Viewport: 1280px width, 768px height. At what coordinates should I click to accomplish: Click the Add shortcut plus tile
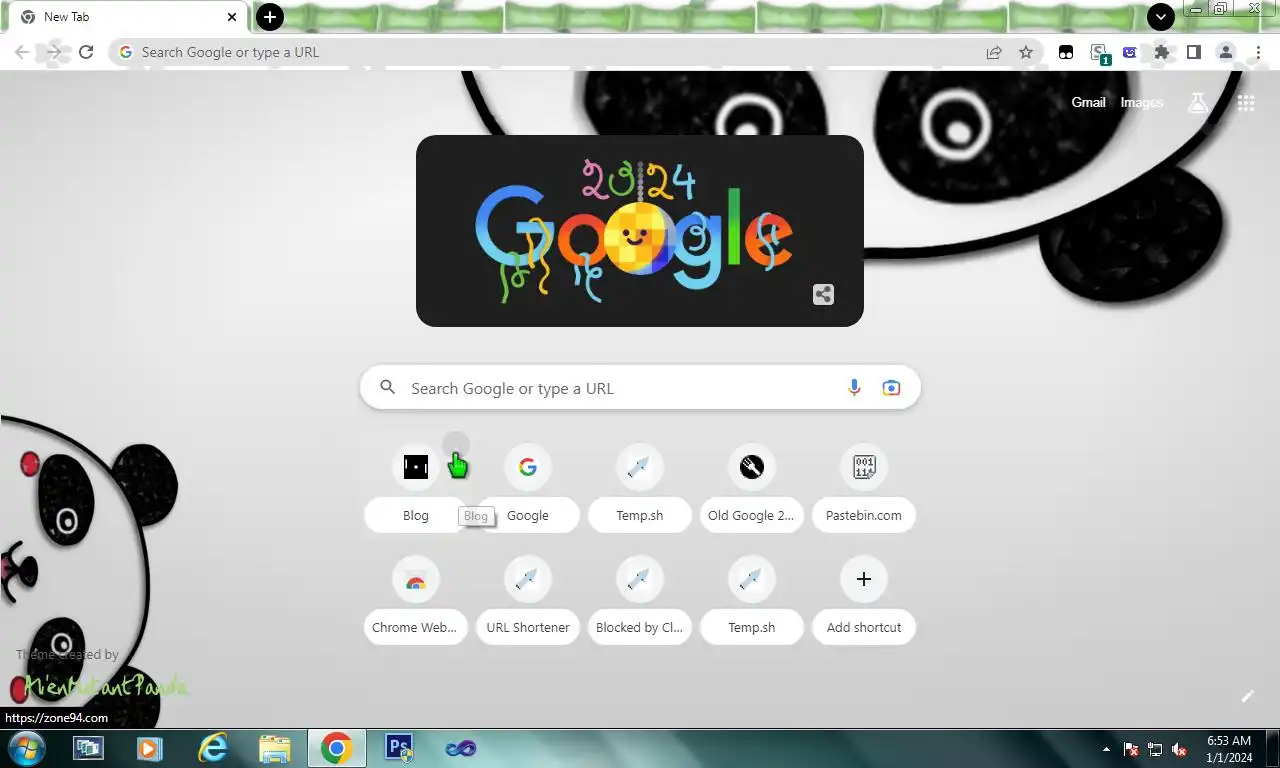[864, 601]
